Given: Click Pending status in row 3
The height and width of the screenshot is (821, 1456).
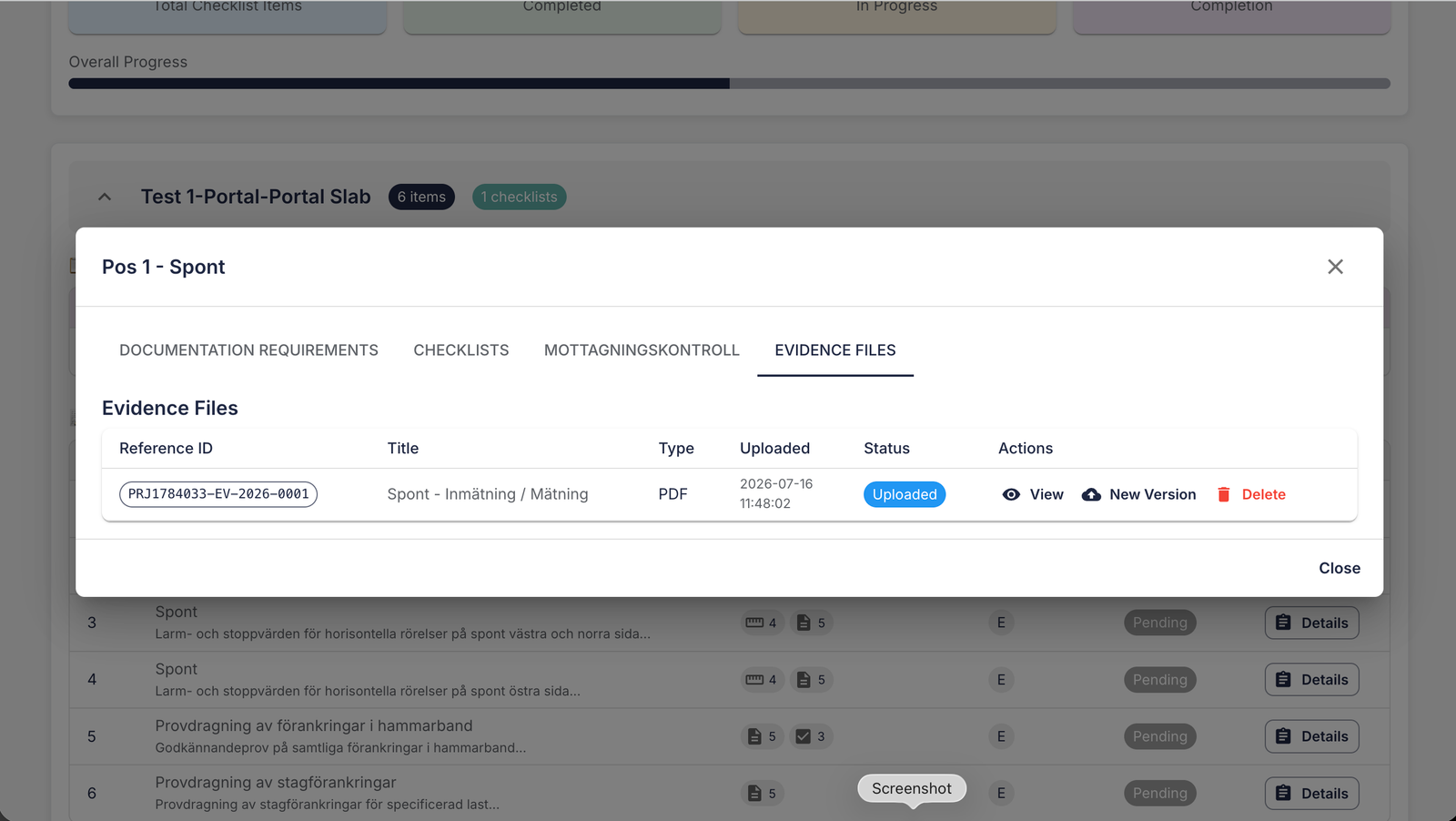Looking at the screenshot, I should coord(1160,623).
